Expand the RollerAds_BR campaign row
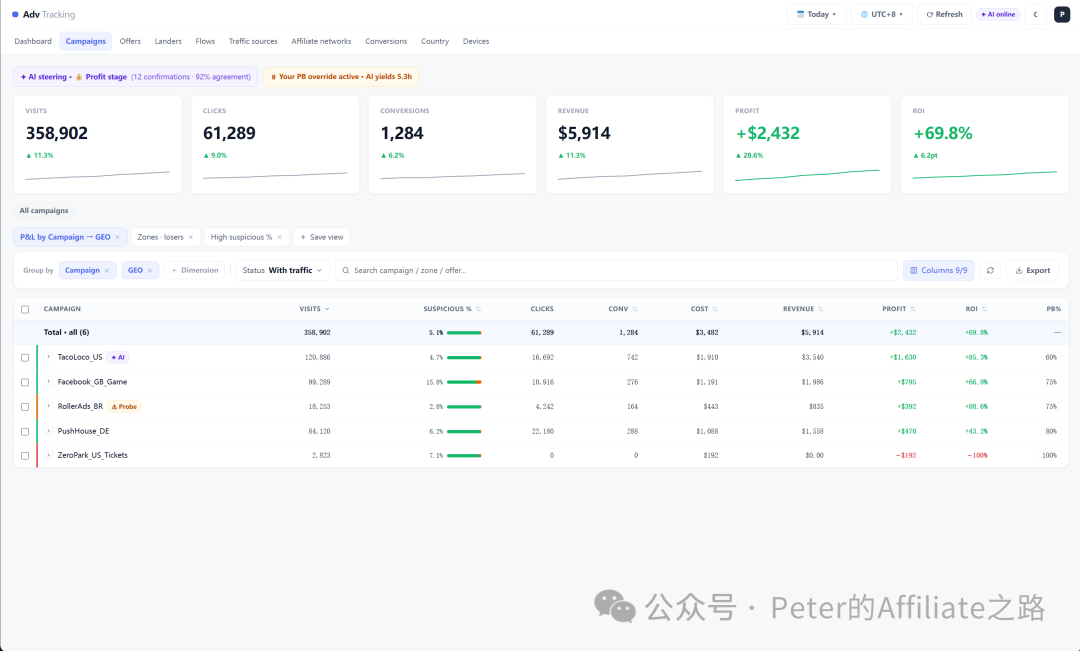Screen dimensions: 1080x651 tap(49, 406)
